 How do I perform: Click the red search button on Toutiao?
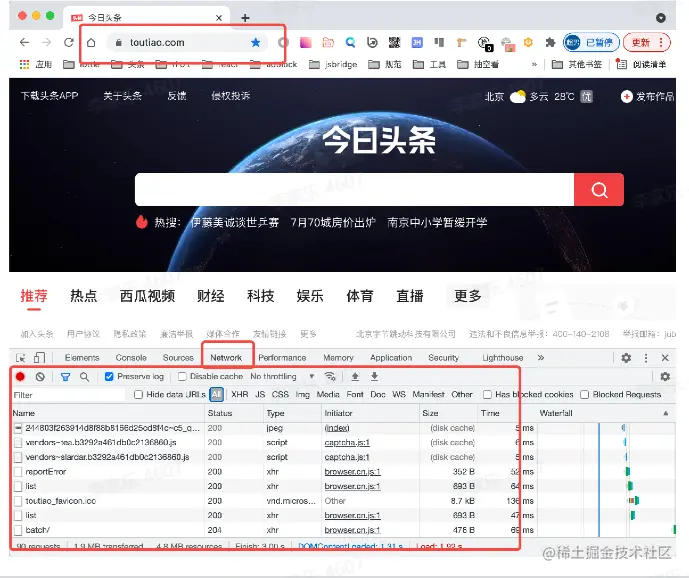(599, 189)
